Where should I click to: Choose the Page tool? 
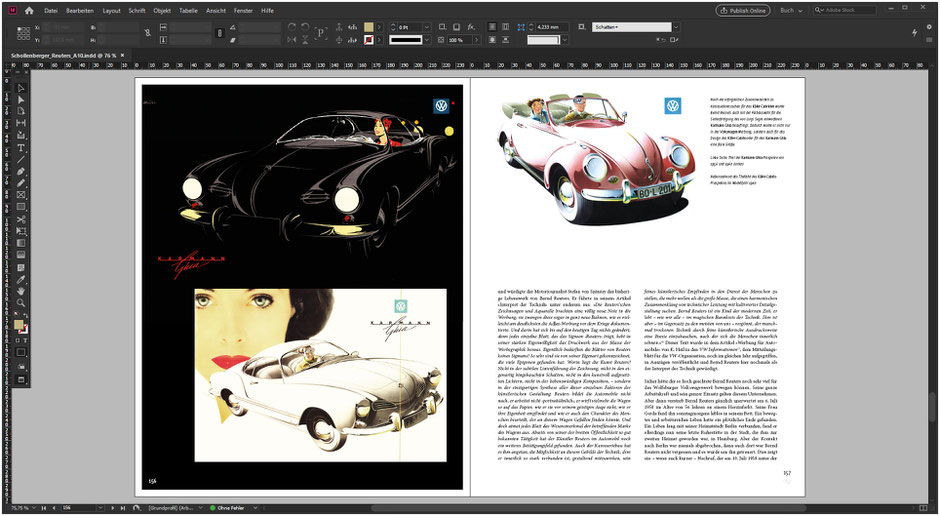point(21,111)
